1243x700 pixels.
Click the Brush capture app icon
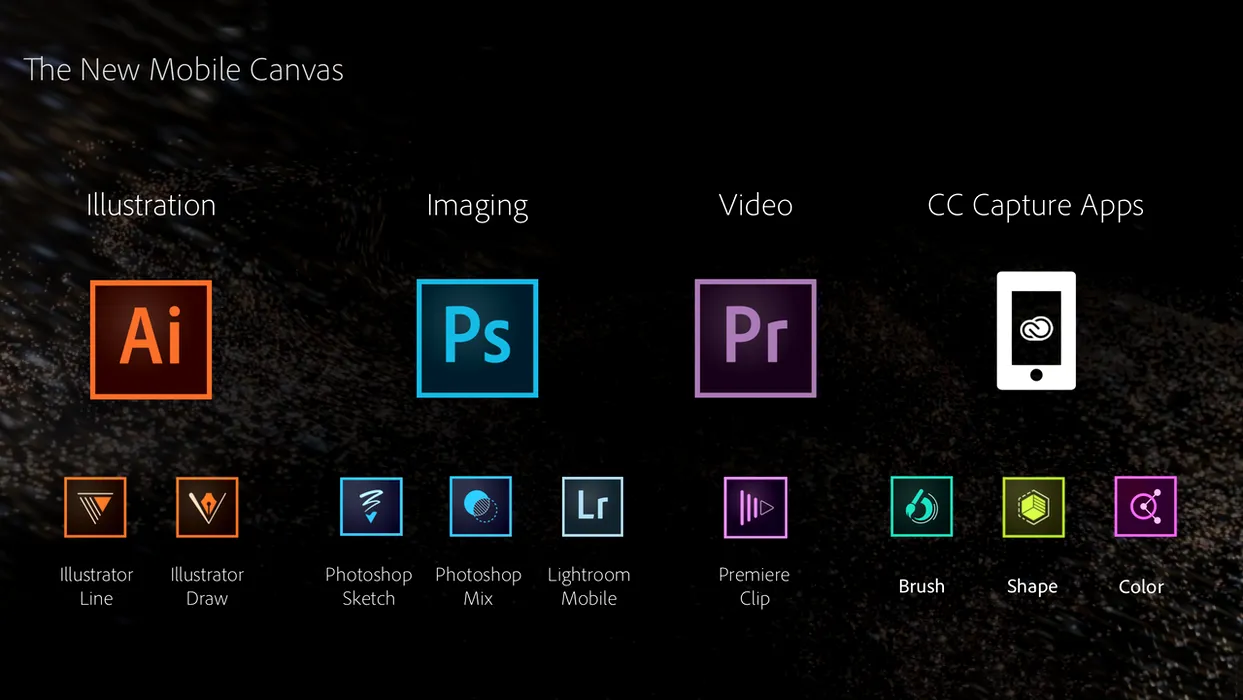(x=921, y=507)
